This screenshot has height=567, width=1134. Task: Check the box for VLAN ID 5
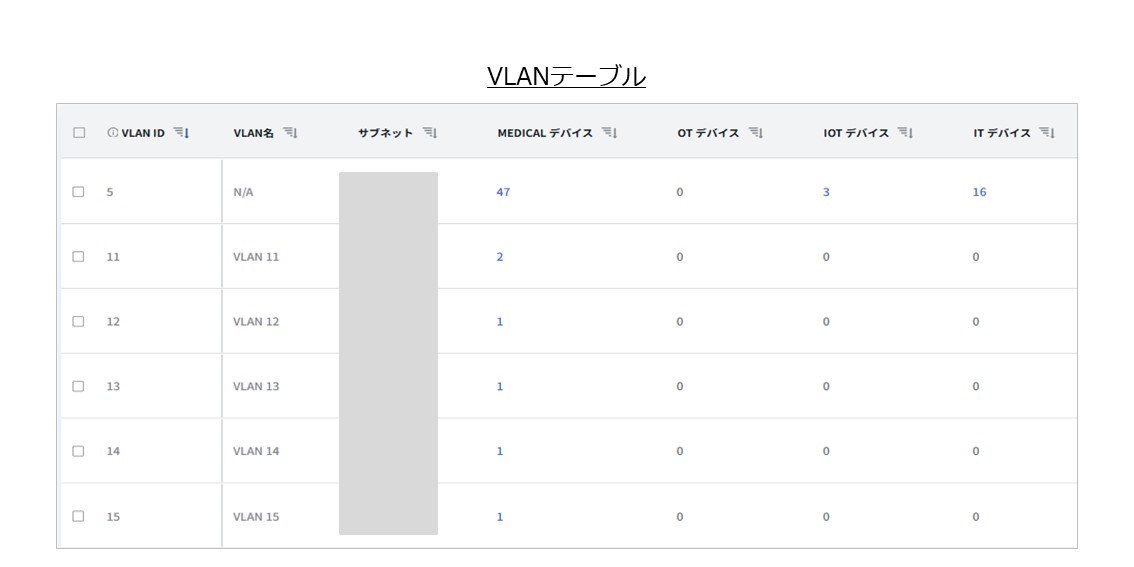coord(79,192)
